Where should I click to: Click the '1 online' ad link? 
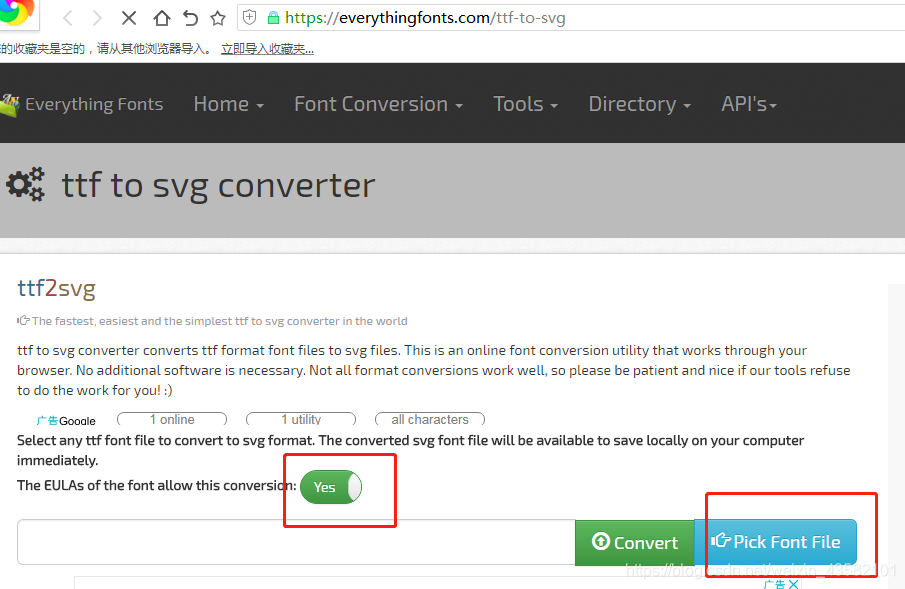click(172, 419)
